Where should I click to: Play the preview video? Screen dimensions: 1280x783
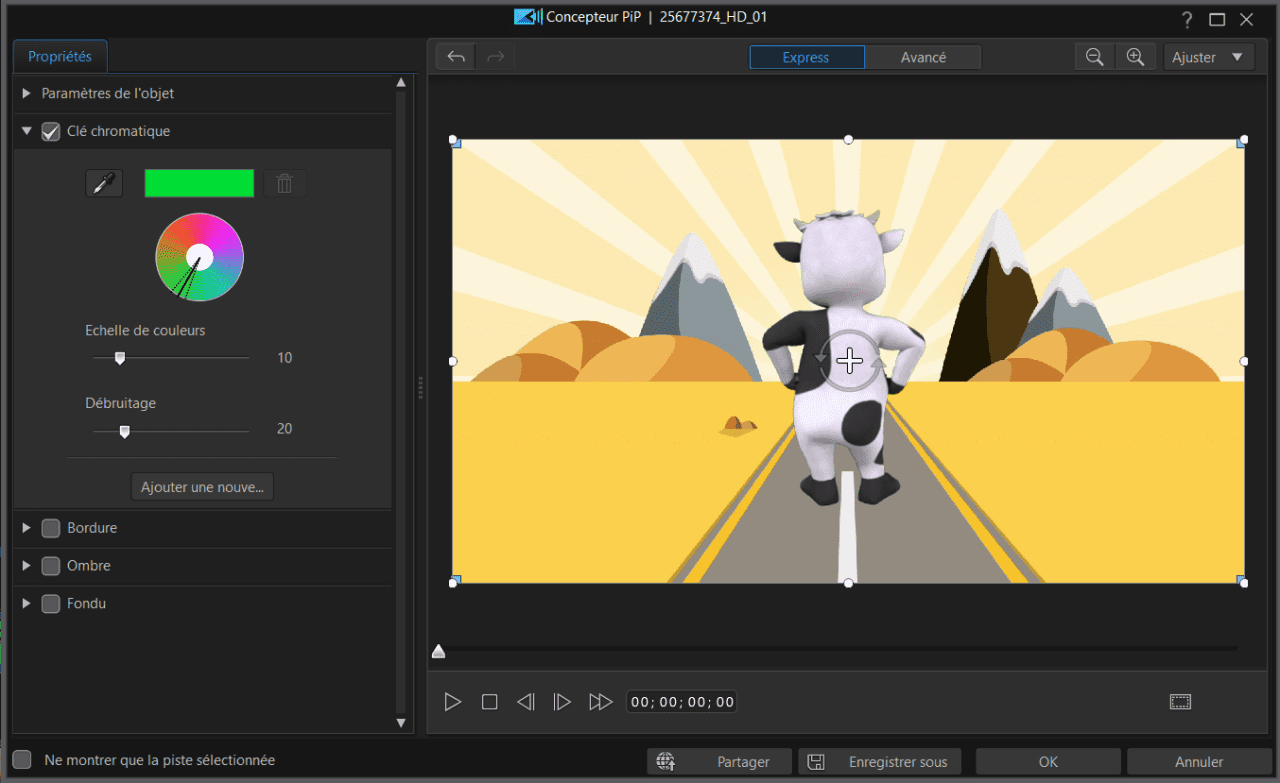point(453,702)
